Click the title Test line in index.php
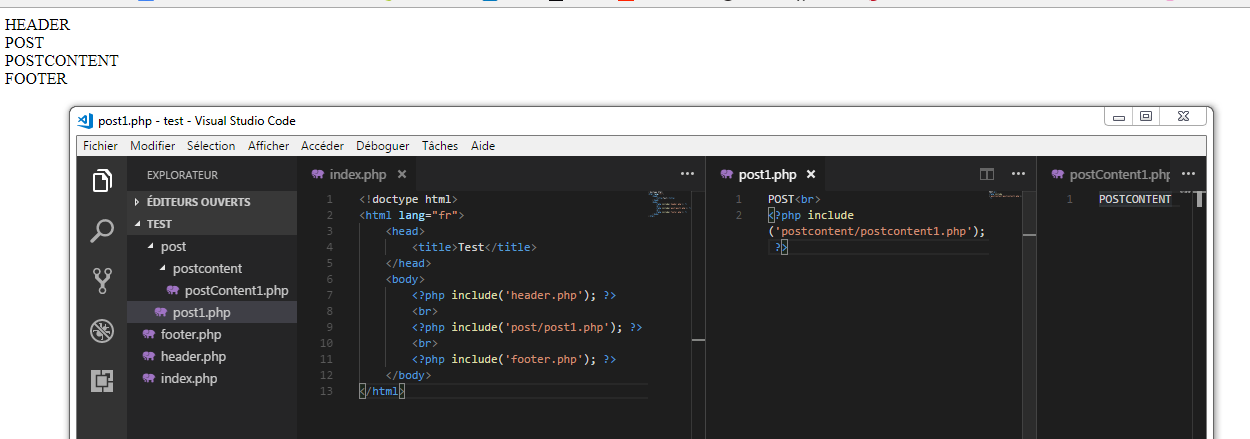The image size is (1250, 439). [475, 247]
